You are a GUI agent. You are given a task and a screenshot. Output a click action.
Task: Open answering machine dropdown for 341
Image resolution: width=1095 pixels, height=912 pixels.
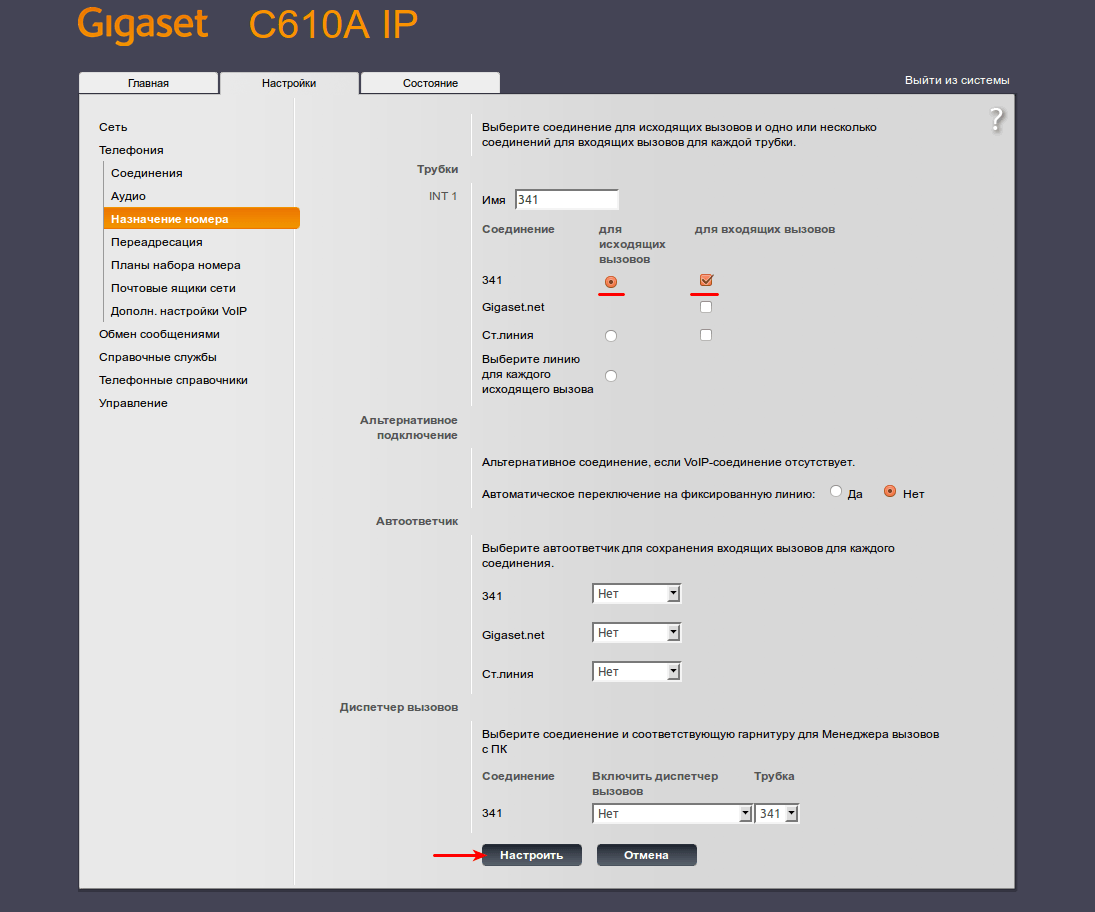[636, 594]
